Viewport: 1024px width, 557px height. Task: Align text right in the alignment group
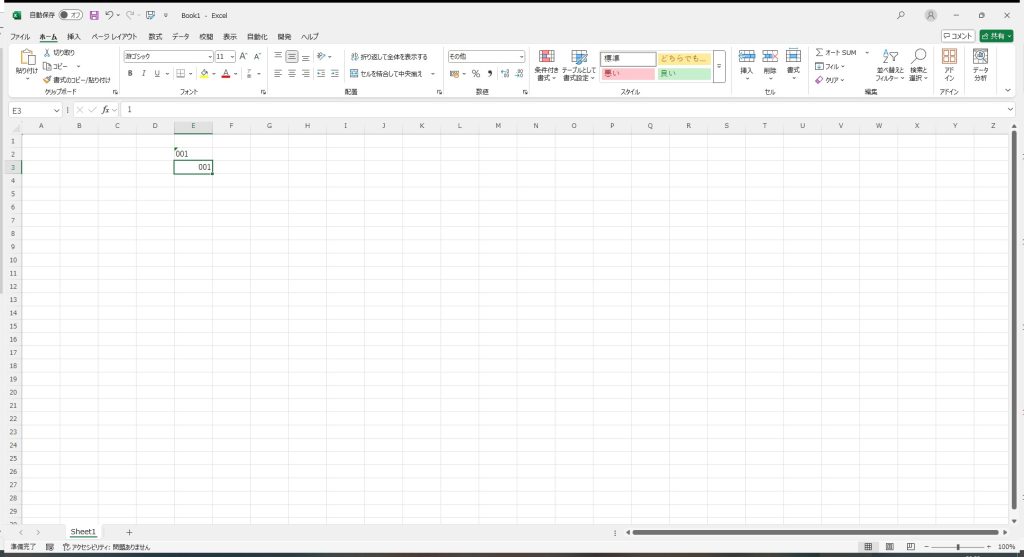click(x=306, y=74)
